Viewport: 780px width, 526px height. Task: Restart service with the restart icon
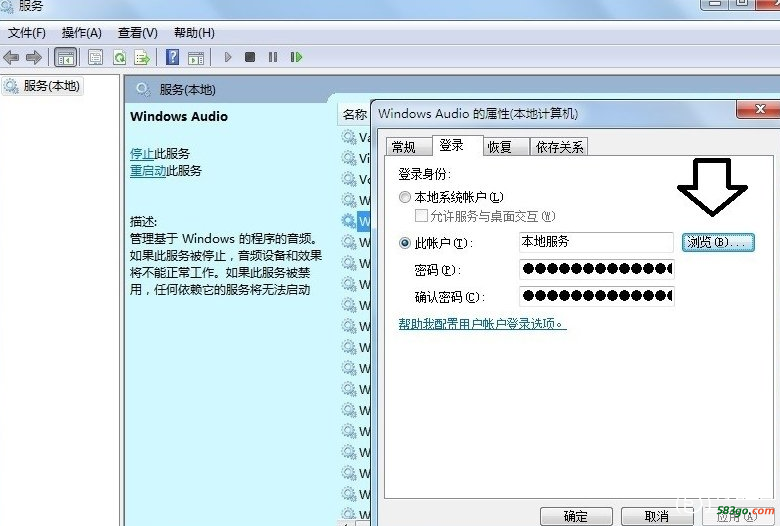[296, 57]
